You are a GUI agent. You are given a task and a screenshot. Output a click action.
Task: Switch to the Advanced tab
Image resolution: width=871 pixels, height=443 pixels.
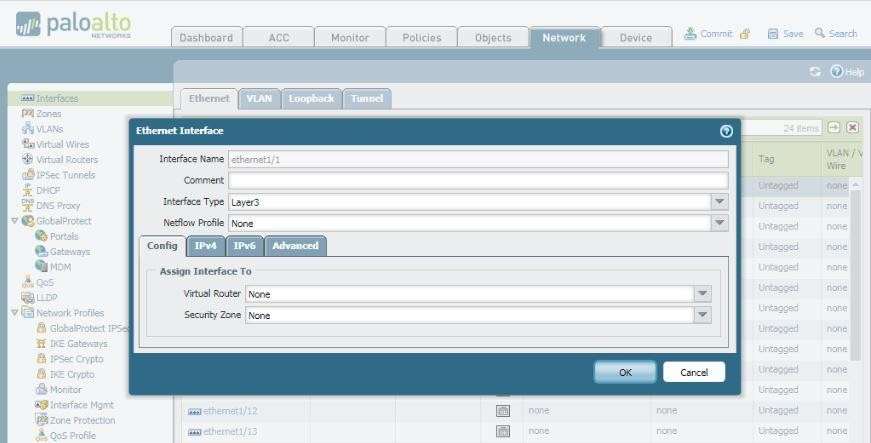pos(295,245)
